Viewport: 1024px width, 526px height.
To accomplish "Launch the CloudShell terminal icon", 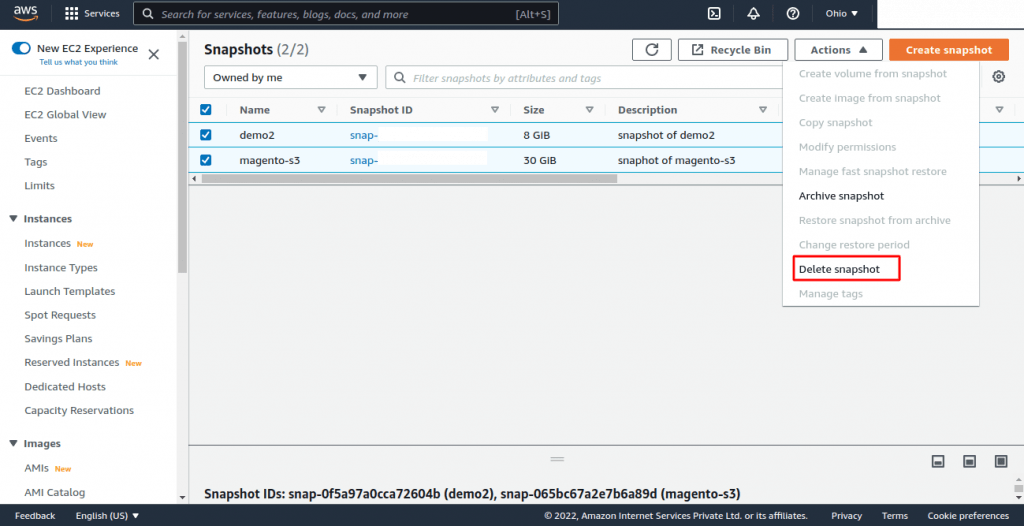I will coord(714,14).
